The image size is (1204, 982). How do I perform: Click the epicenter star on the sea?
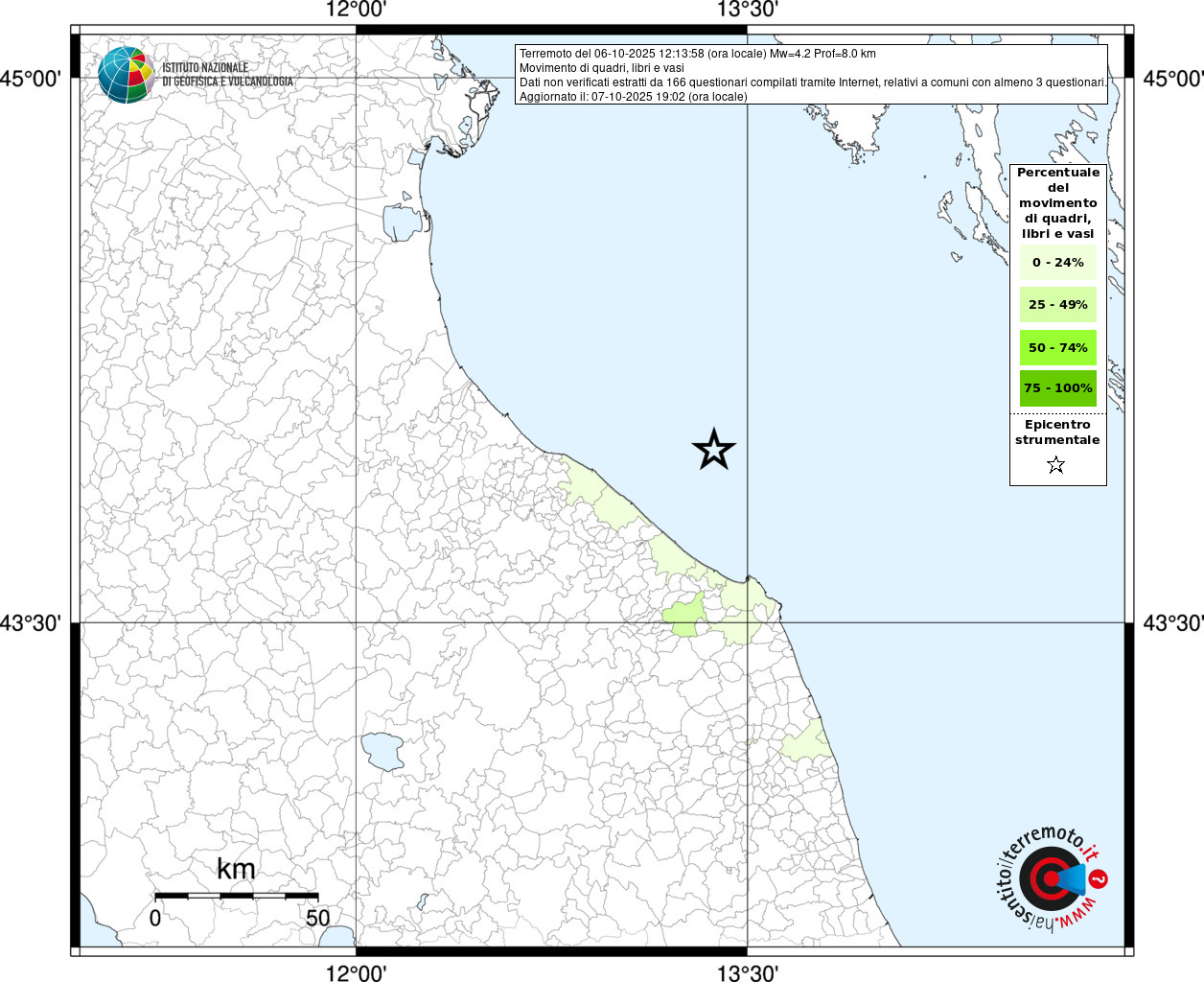point(713,449)
